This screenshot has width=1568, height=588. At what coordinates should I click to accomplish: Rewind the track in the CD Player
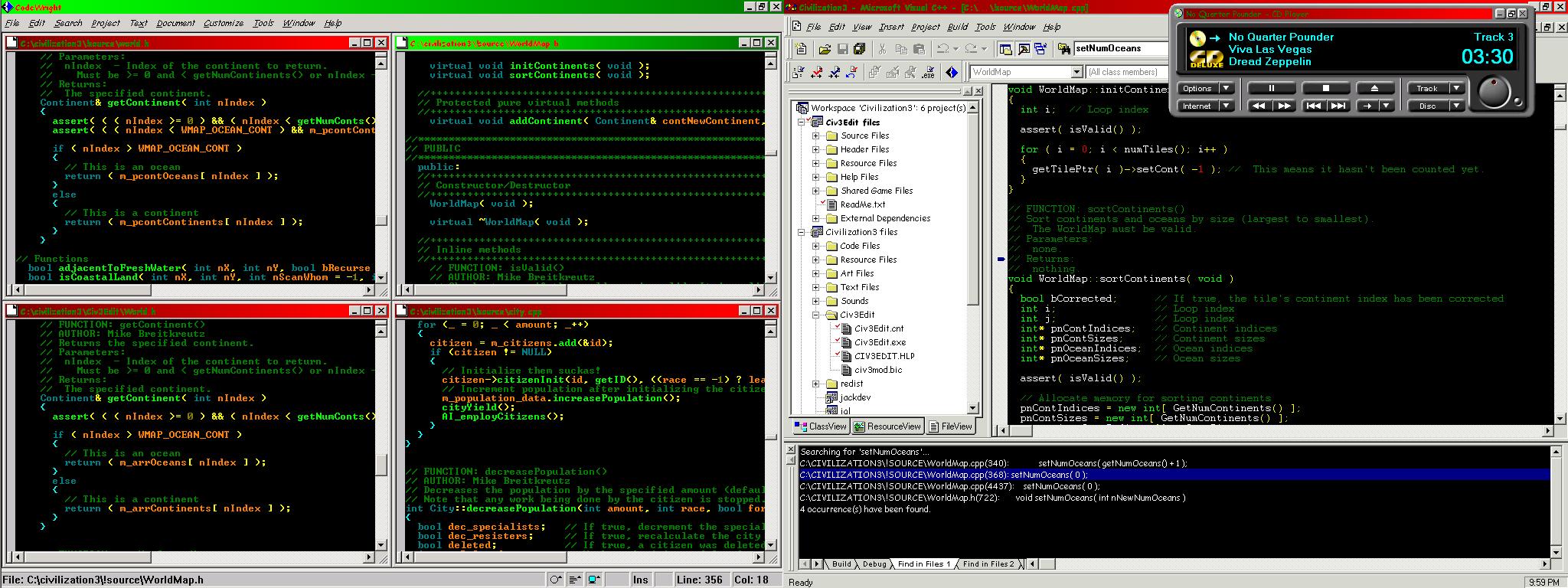pyautogui.click(x=1259, y=106)
